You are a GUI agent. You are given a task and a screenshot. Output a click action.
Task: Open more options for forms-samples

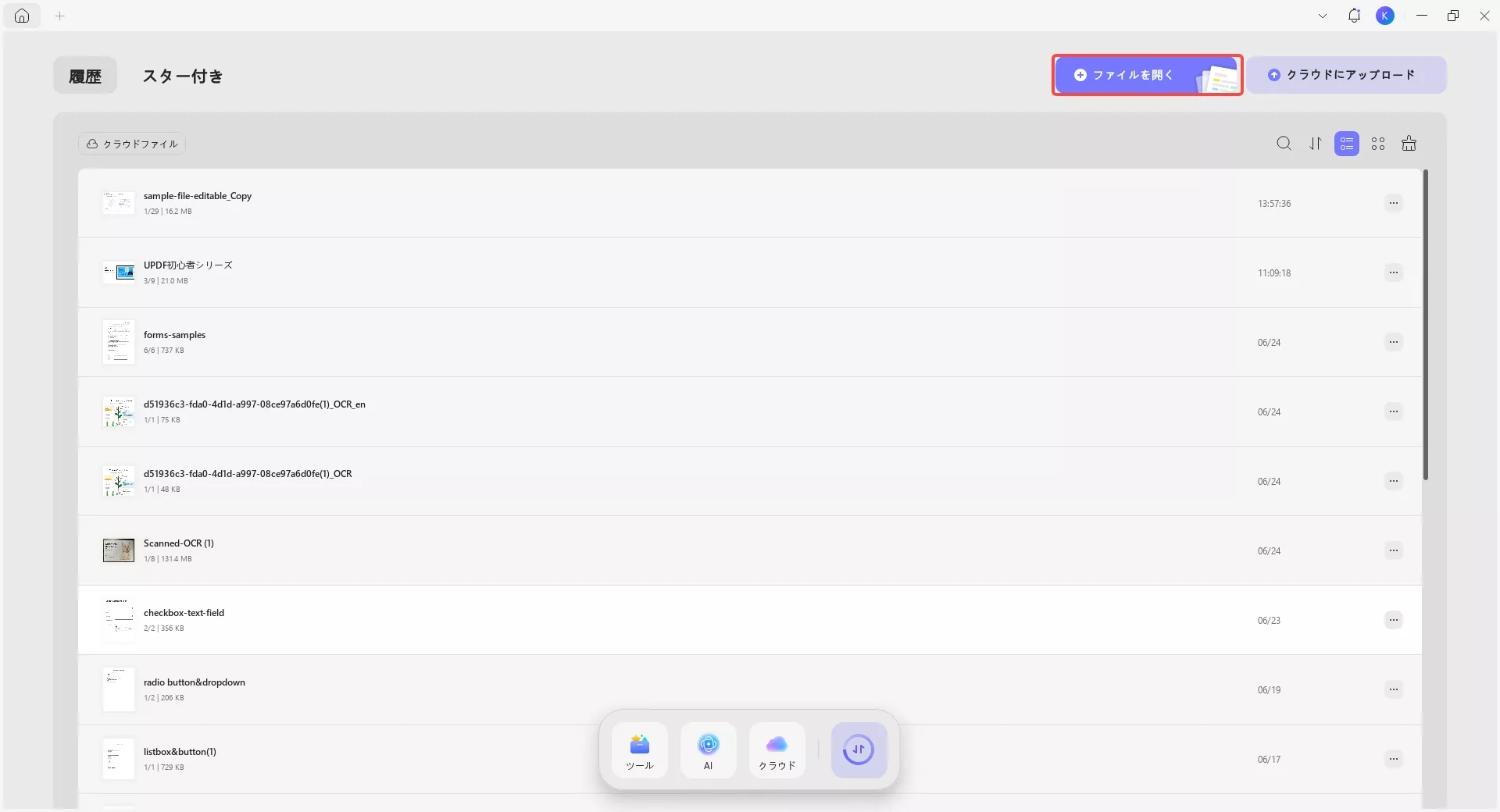click(1393, 343)
